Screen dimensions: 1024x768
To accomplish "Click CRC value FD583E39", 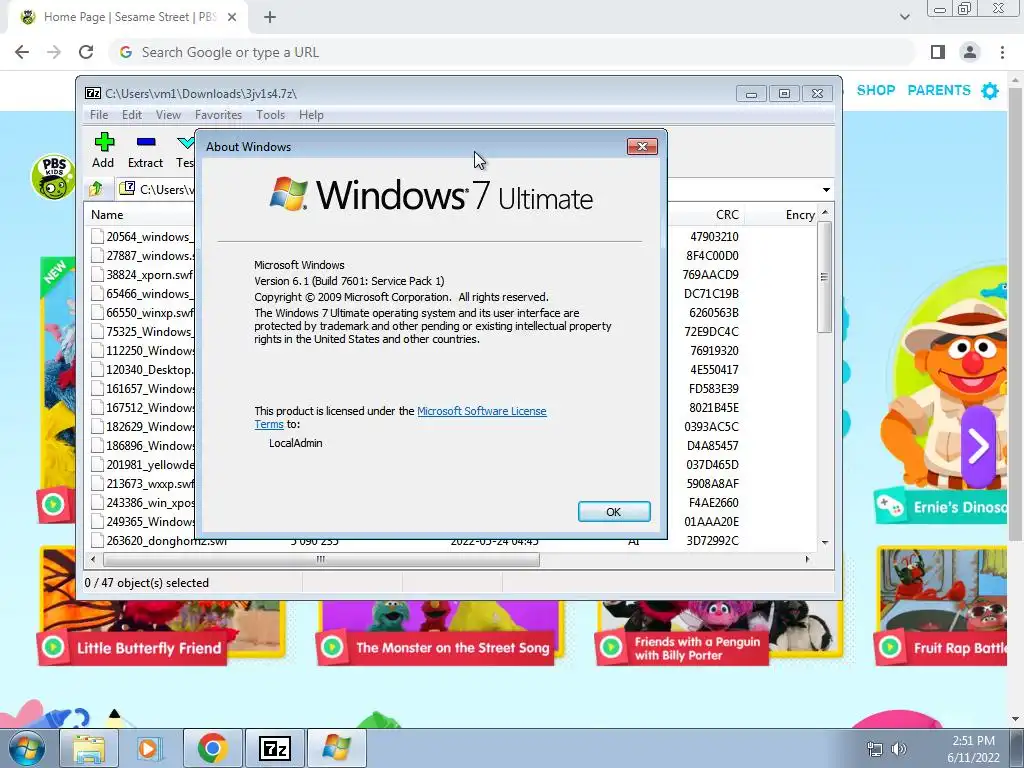I will click(714, 389).
